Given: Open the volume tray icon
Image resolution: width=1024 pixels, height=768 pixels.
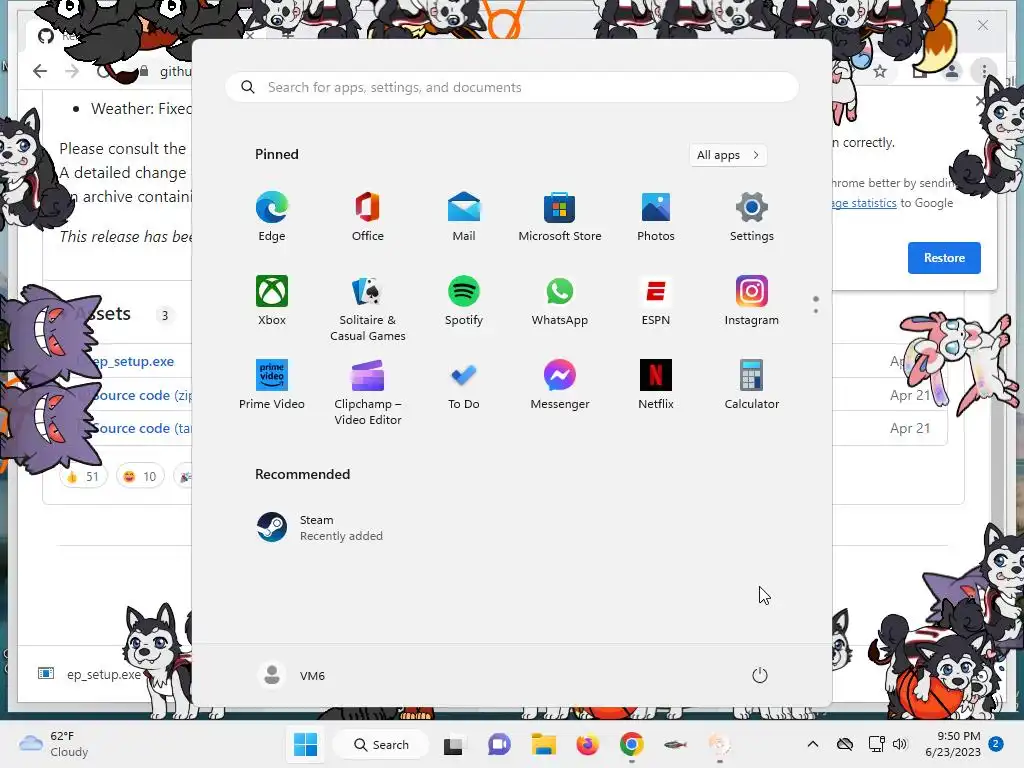Looking at the screenshot, I should click(x=900, y=744).
